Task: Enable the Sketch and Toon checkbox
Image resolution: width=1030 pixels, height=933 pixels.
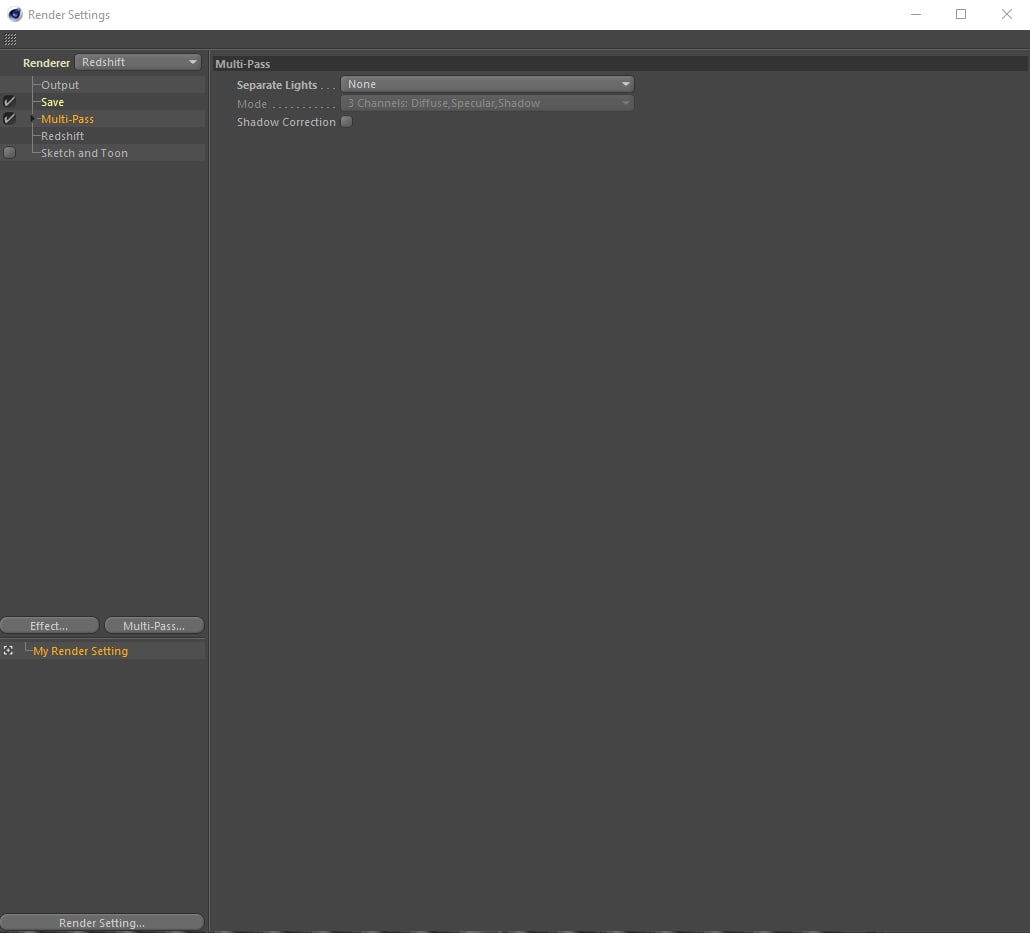Action: click(9, 153)
